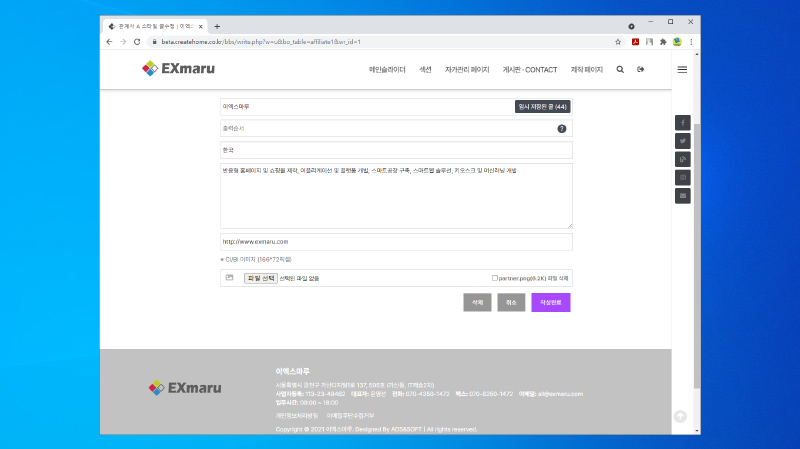Open the Adobe Acrobat extension icon
Viewport: 800px width, 449px height.
(635, 42)
